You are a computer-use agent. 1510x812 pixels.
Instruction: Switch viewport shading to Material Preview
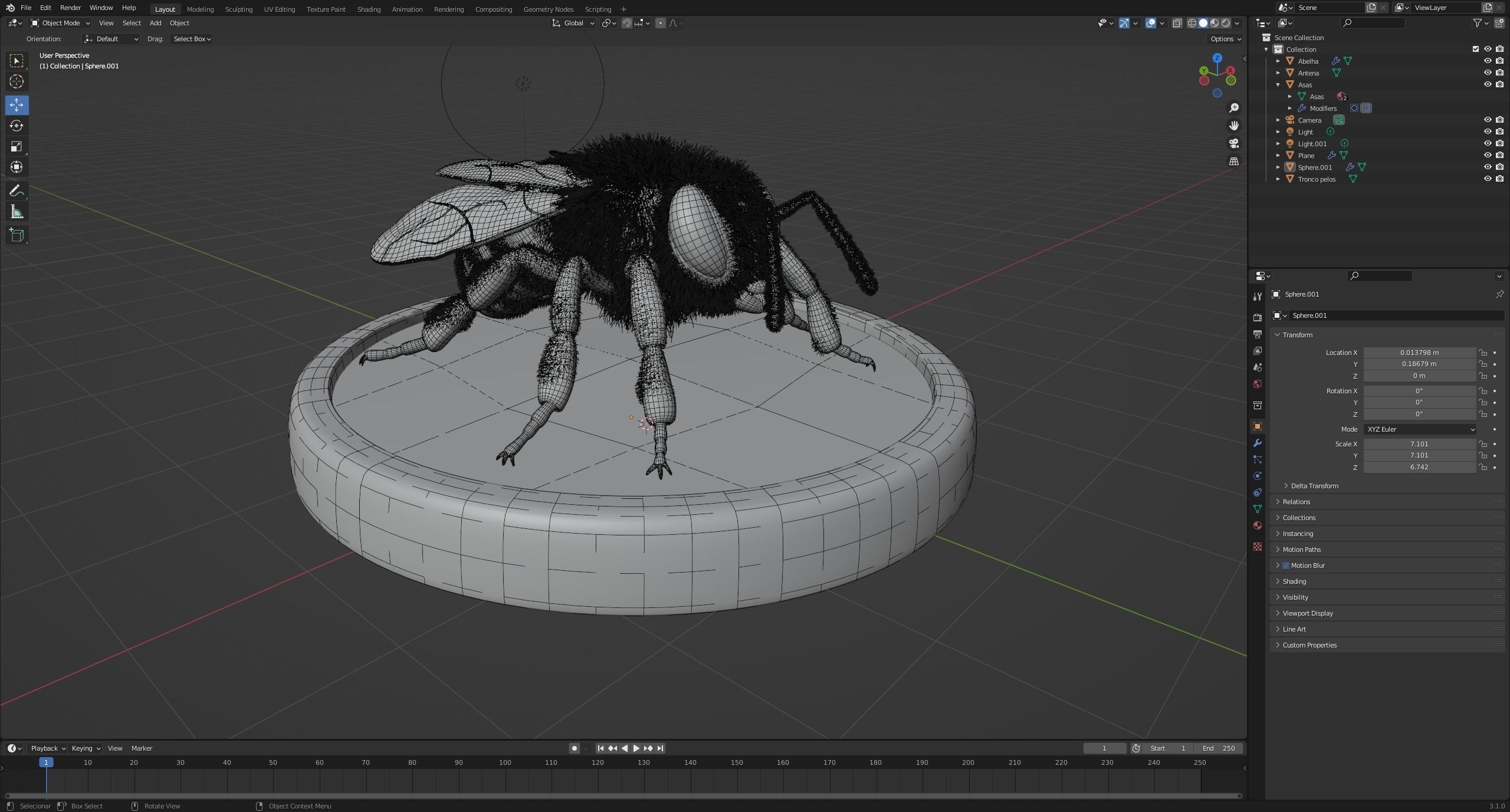(x=1214, y=23)
